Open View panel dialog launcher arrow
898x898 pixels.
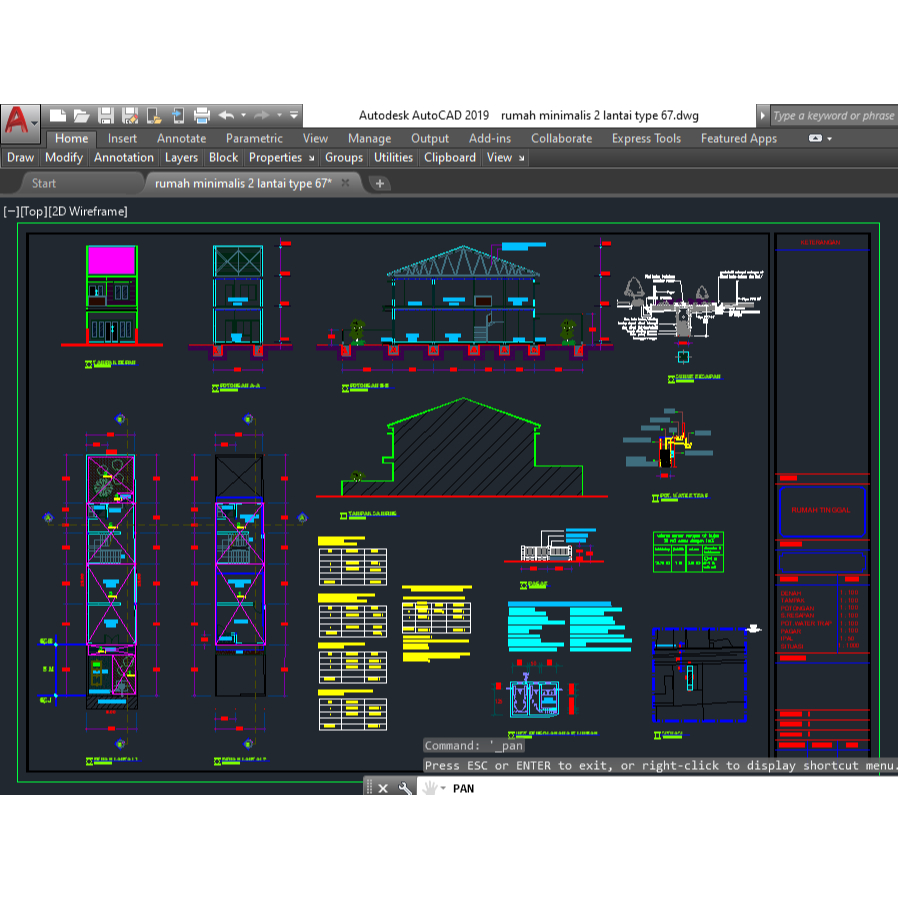pos(522,159)
